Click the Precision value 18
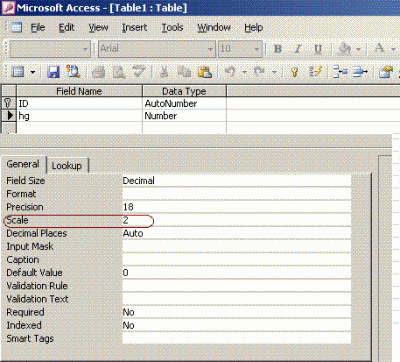This screenshot has height=362, width=400. pos(236,207)
